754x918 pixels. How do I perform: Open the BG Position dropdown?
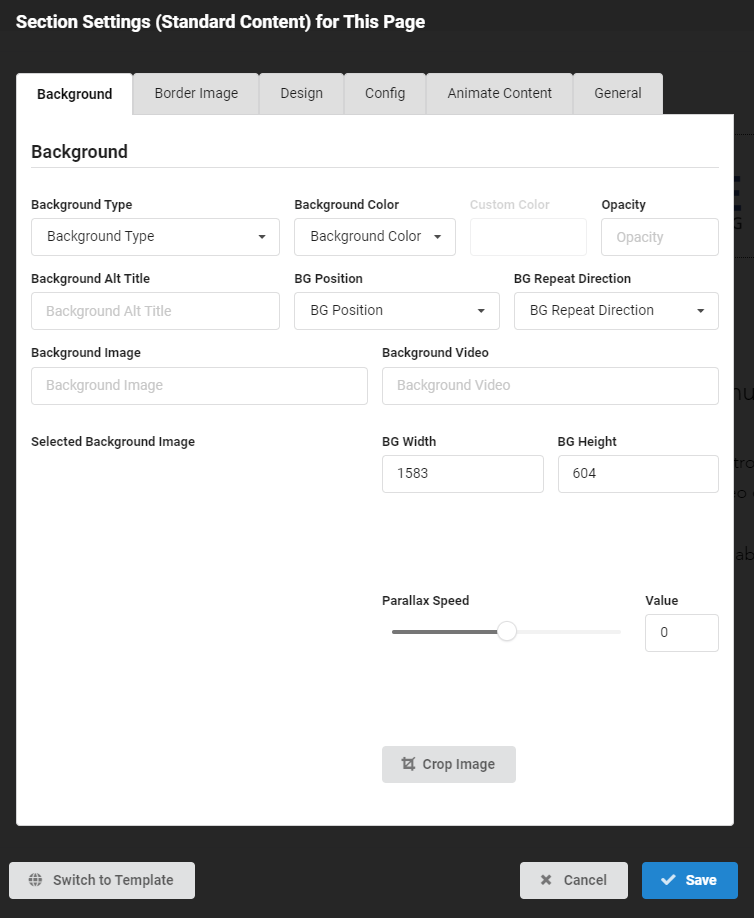tap(396, 311)
